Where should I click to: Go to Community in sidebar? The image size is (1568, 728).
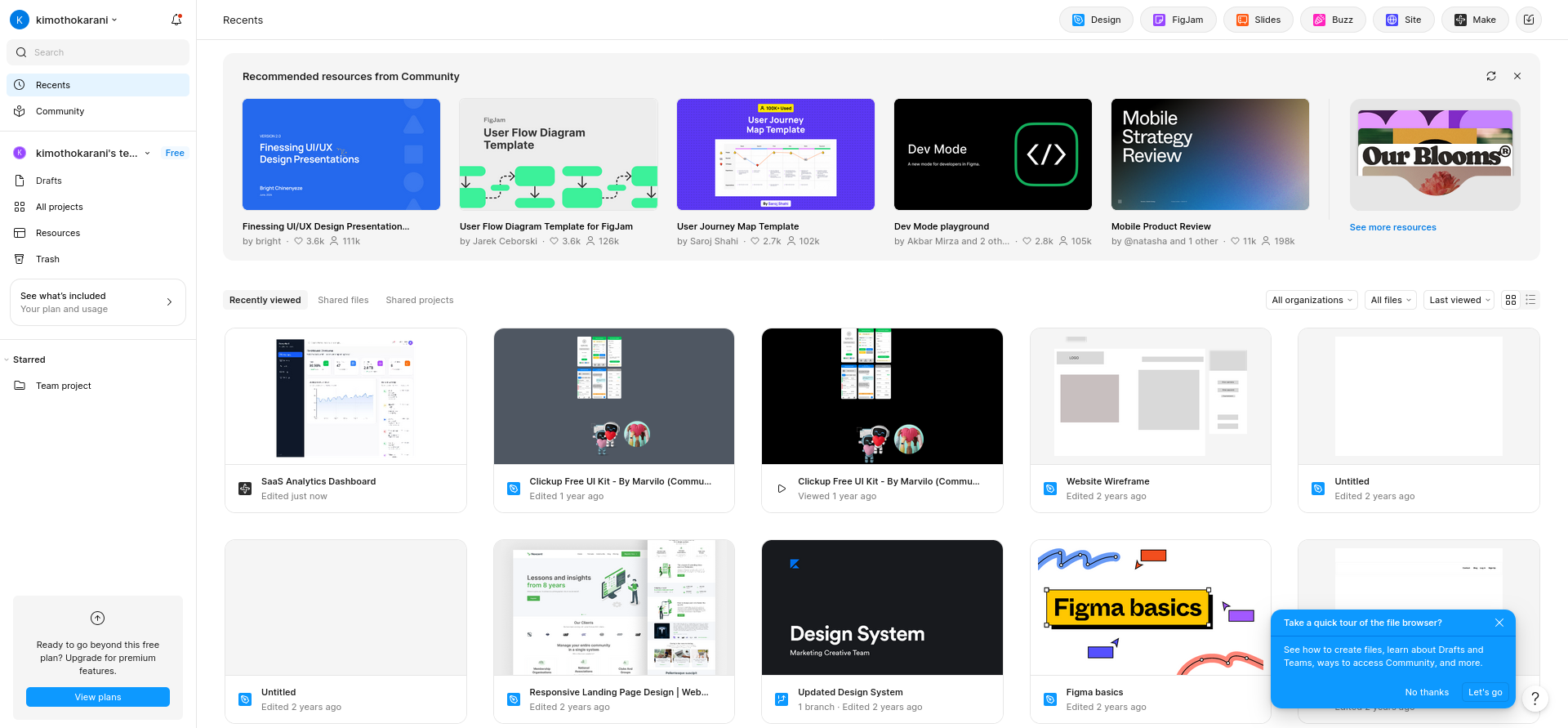click(98, 111)
